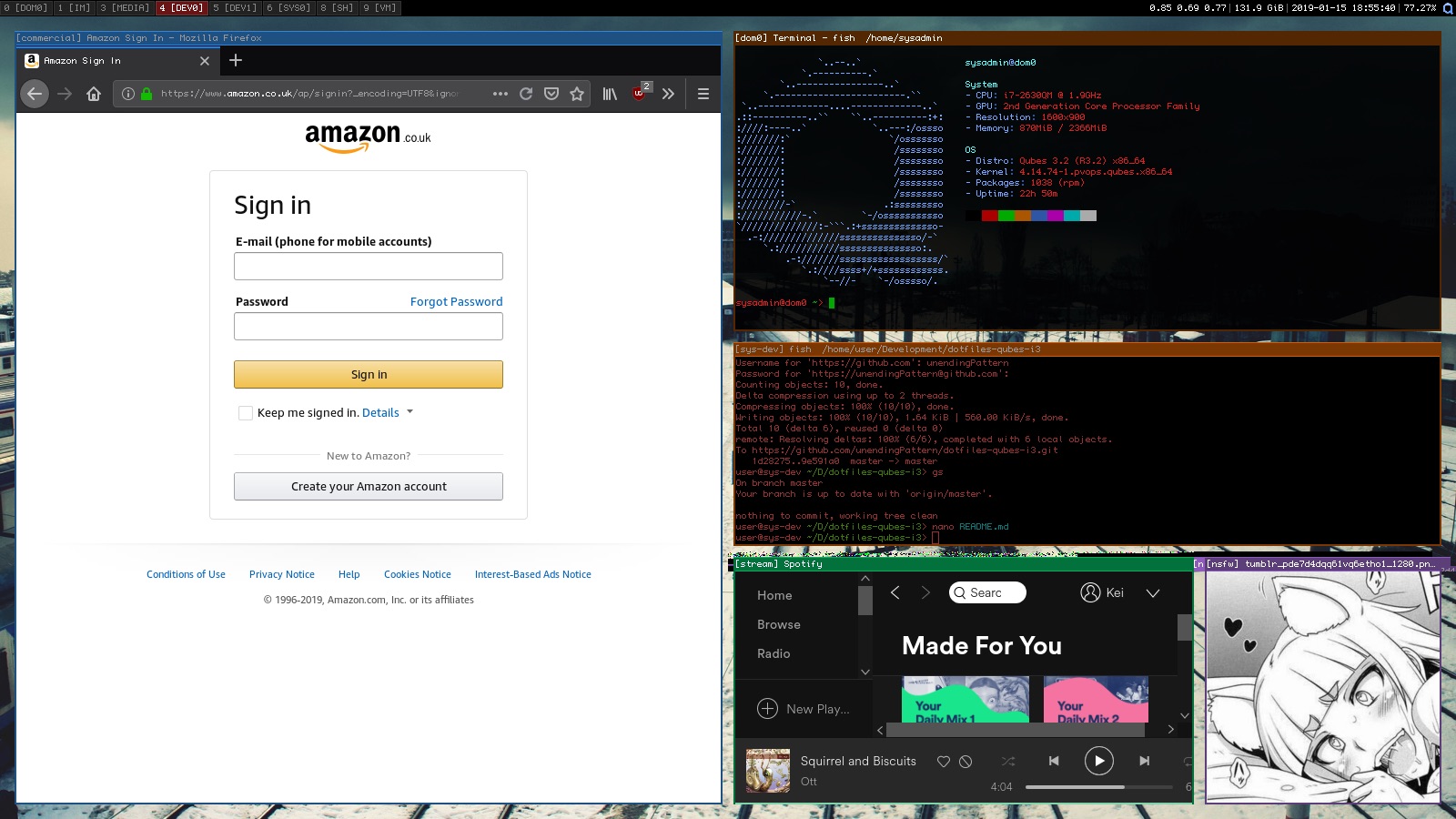Switch to workspace 1 [IM]
Screen dimensions: 1456x819
pos(74,7)
